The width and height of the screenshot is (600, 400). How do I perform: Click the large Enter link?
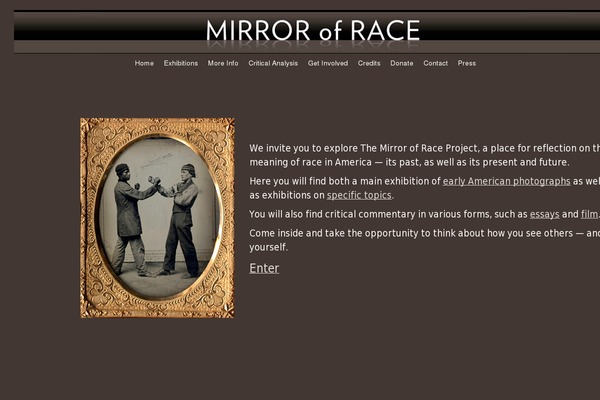click(x=264, y=268)
